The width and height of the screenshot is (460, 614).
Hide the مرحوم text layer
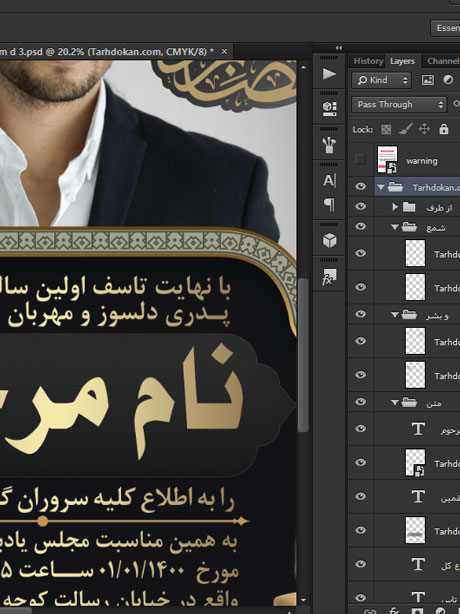point(360,428)
